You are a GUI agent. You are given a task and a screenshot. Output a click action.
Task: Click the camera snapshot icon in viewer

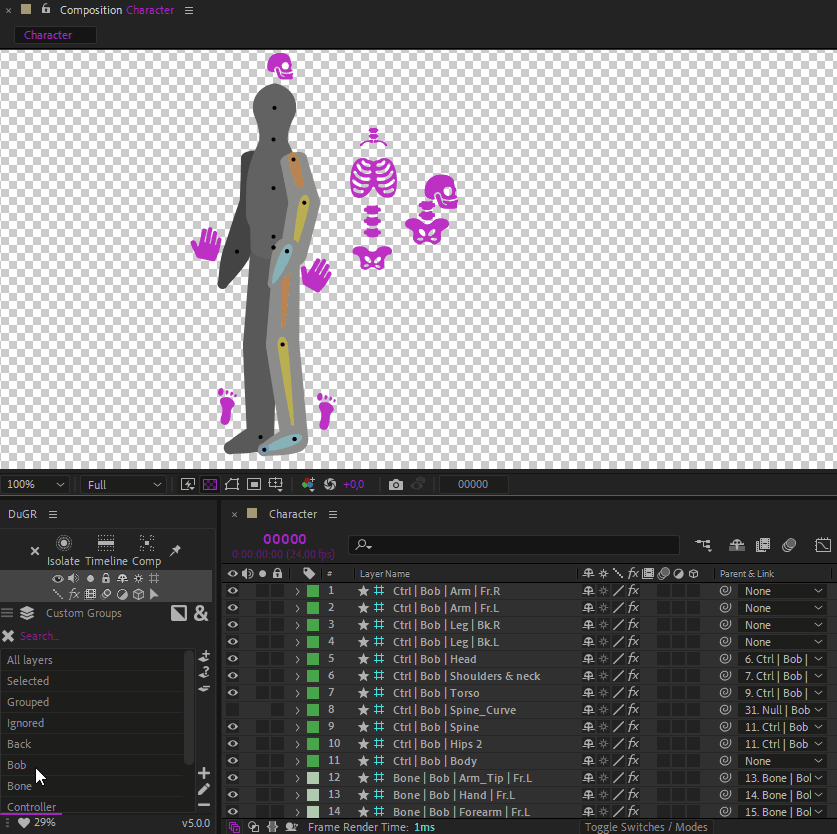tap(396, 485)
